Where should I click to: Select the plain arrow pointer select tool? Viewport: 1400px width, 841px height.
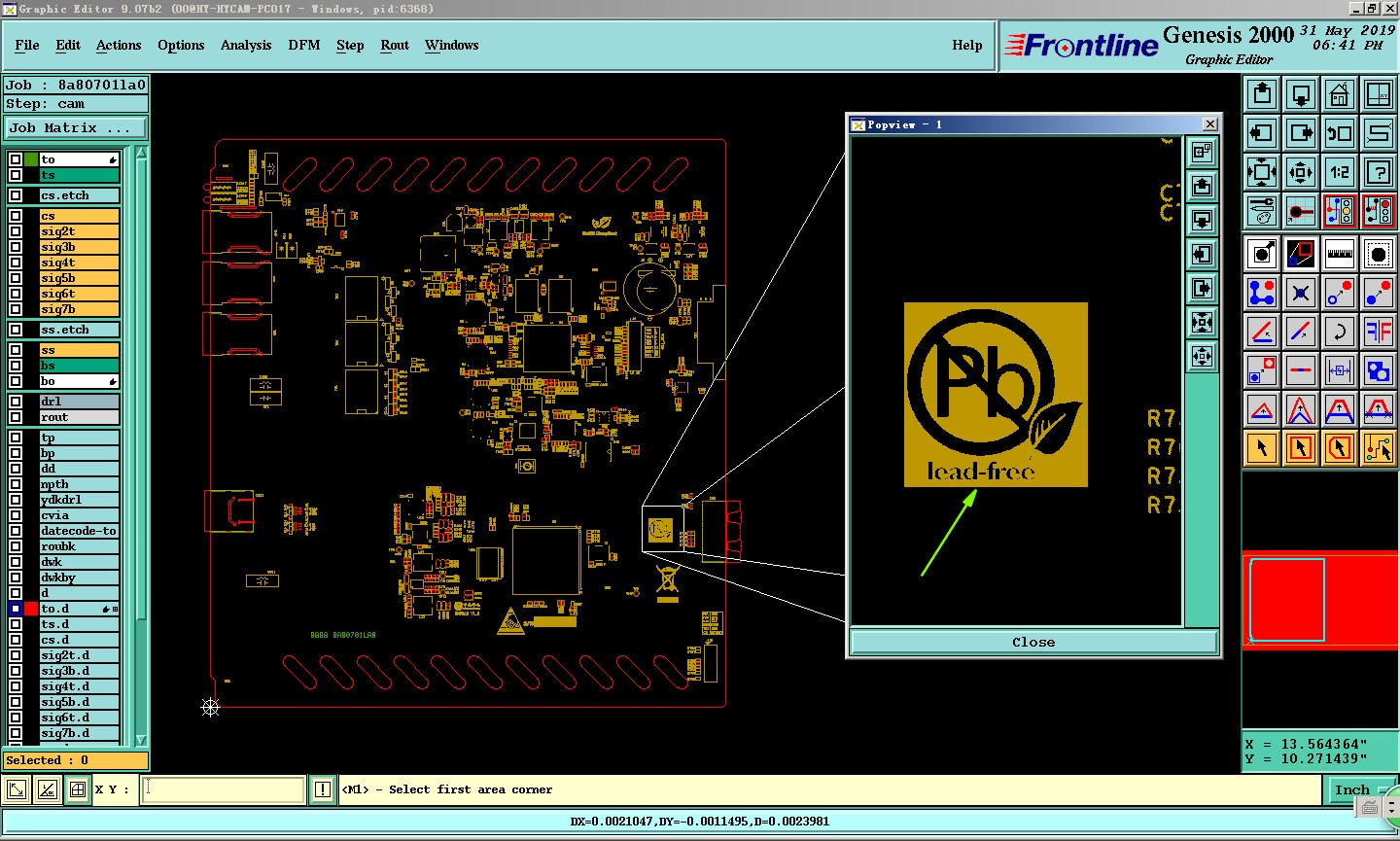[1262, 448]
